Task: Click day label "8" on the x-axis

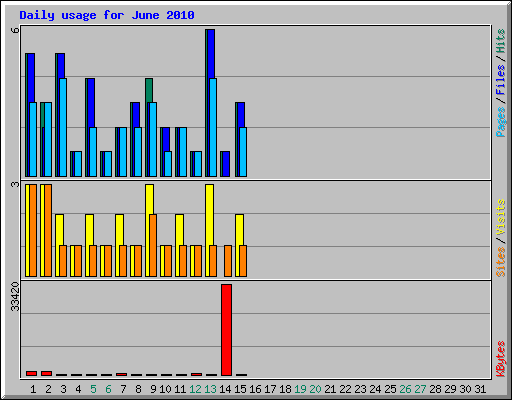Action: 138,389
